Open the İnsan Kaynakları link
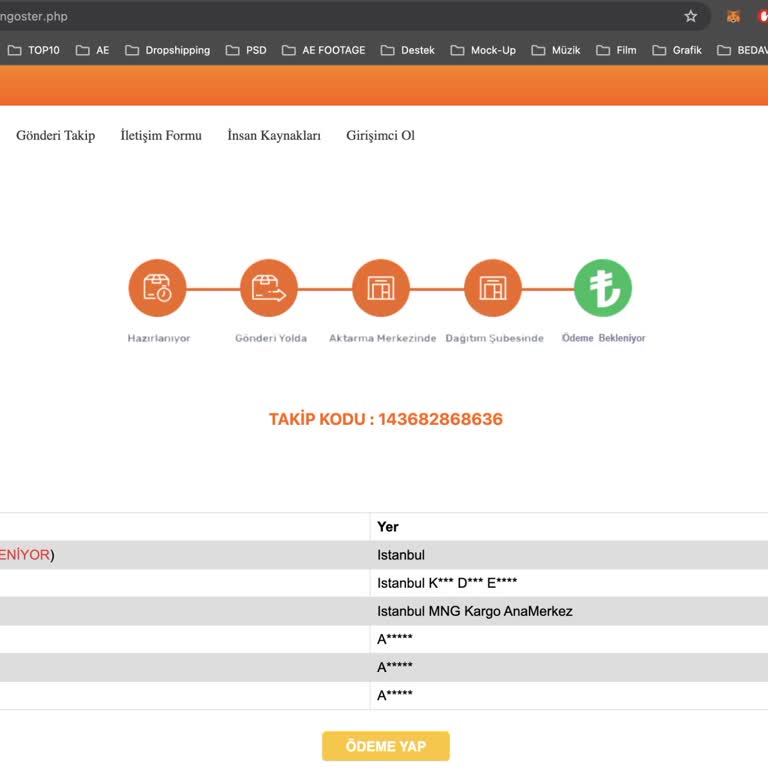768x768 pixels. pyautogui.click(x=274, y=135)
